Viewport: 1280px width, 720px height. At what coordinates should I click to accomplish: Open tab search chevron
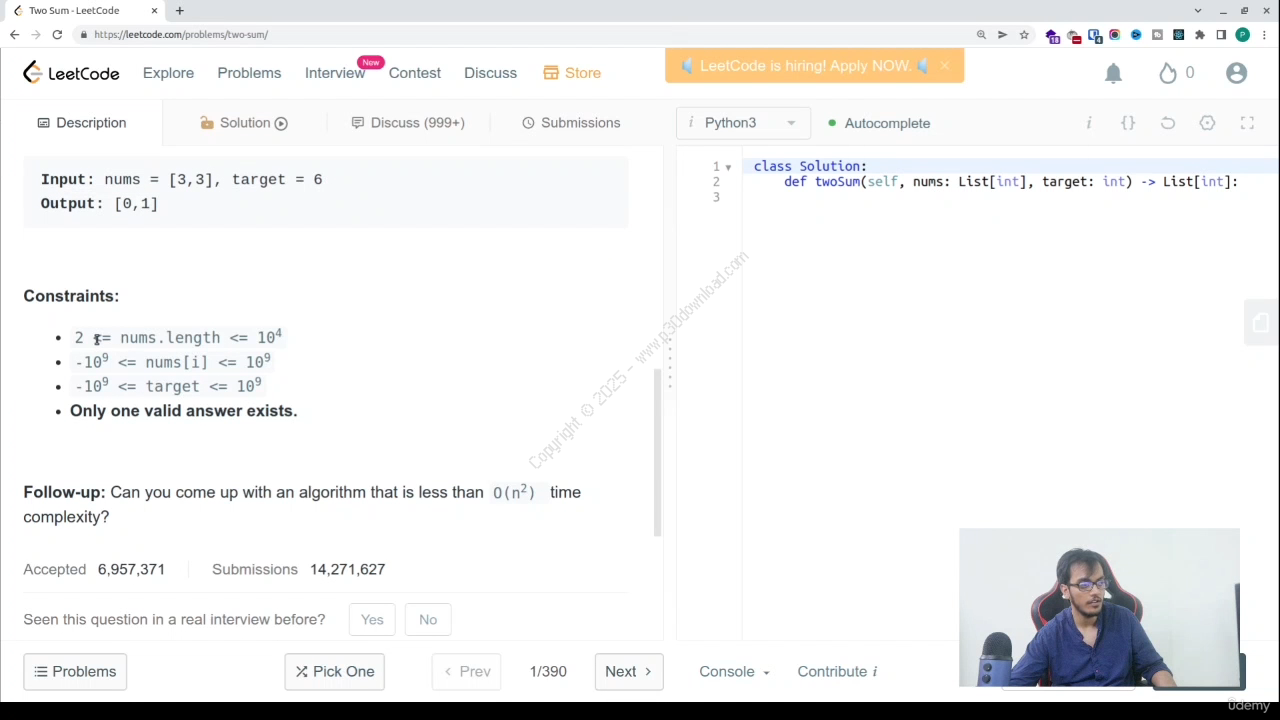point(1198,10)
